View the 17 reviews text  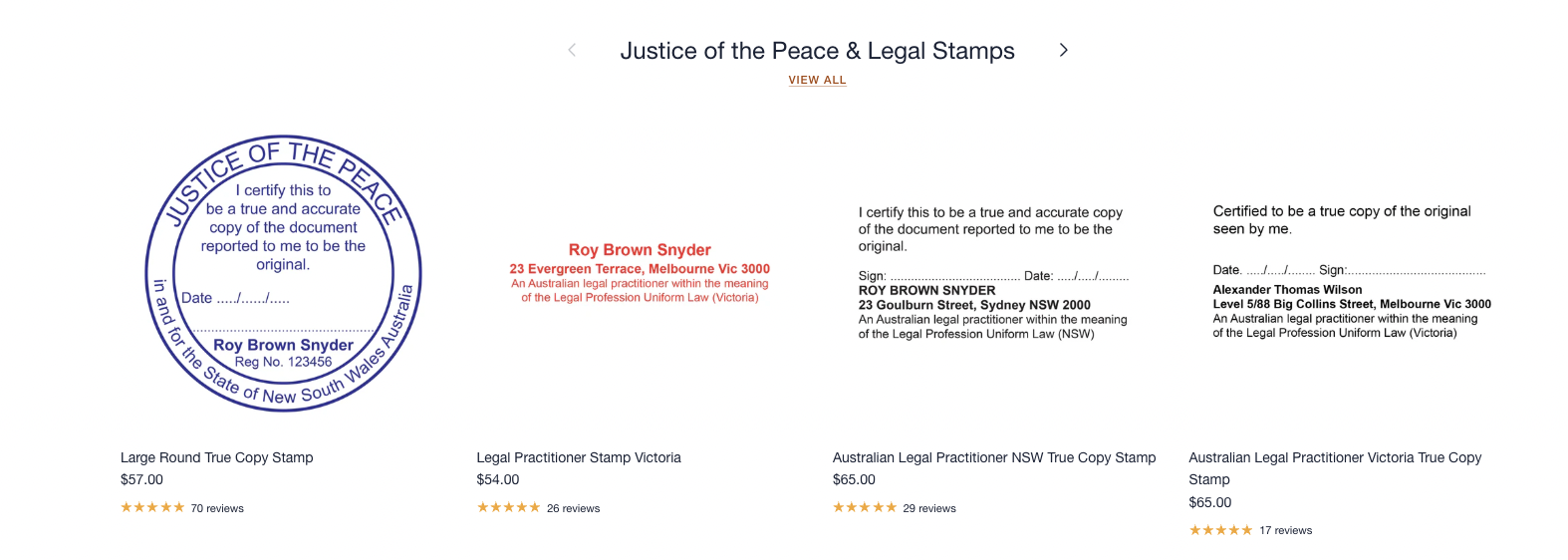click(x=1286, y=530)
